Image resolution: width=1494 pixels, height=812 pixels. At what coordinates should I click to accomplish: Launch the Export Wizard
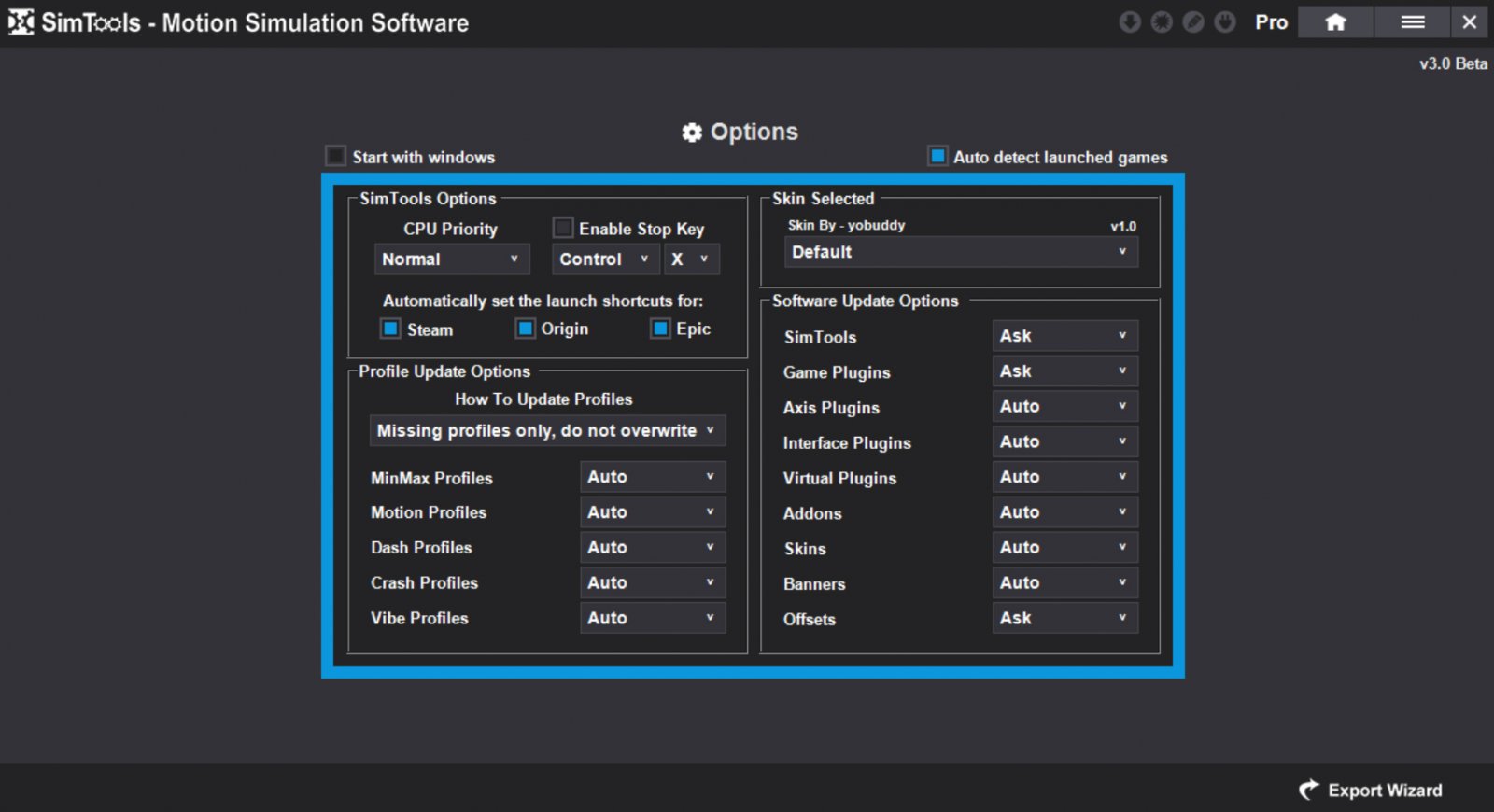click(1371, 791)
